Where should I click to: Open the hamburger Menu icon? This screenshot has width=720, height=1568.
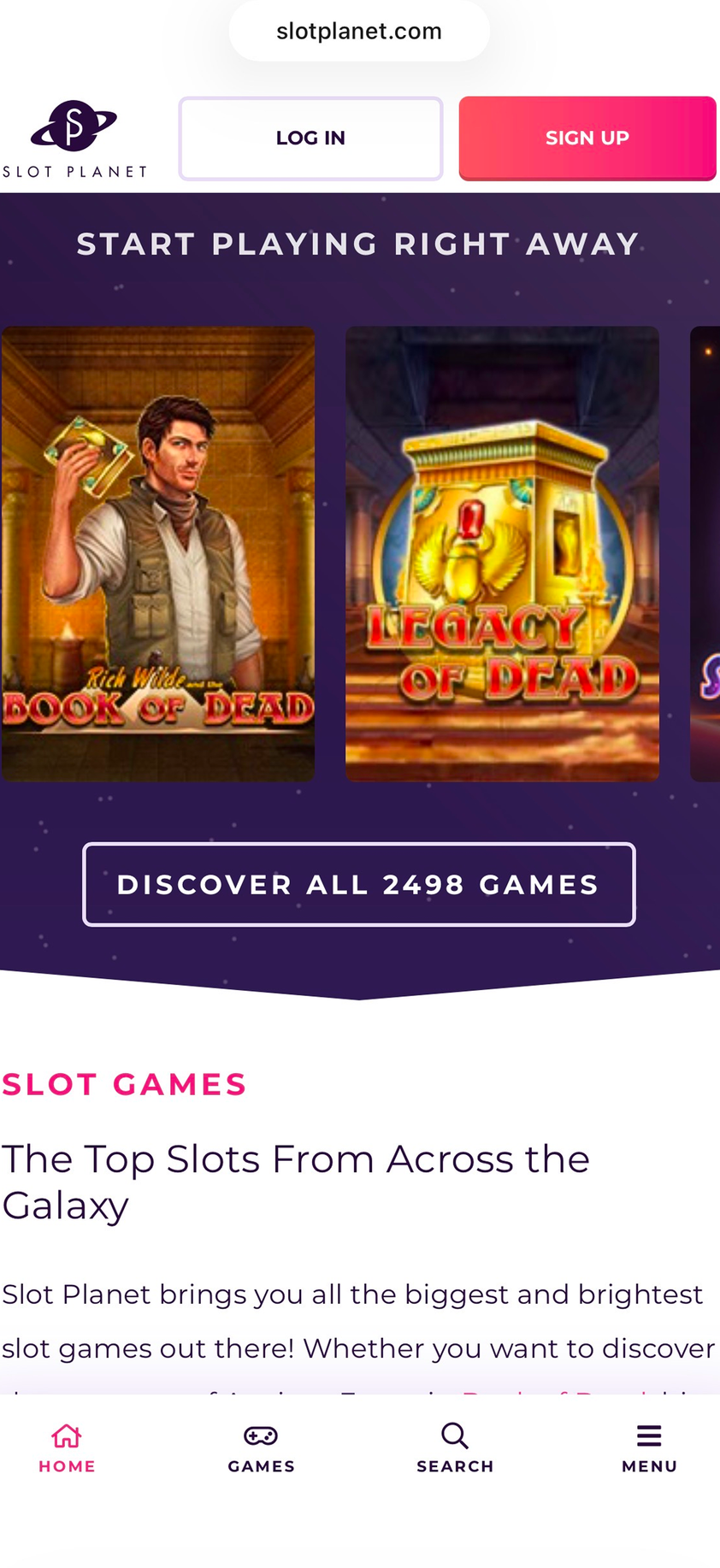[x=649, y=1435]
